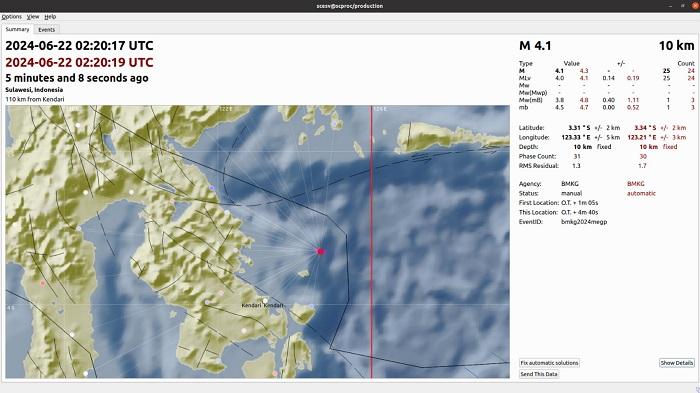The width and height of the screenshot is (700, 393).
Task: Click the MLv row value 4.0
Action: [x=559, y=78]
